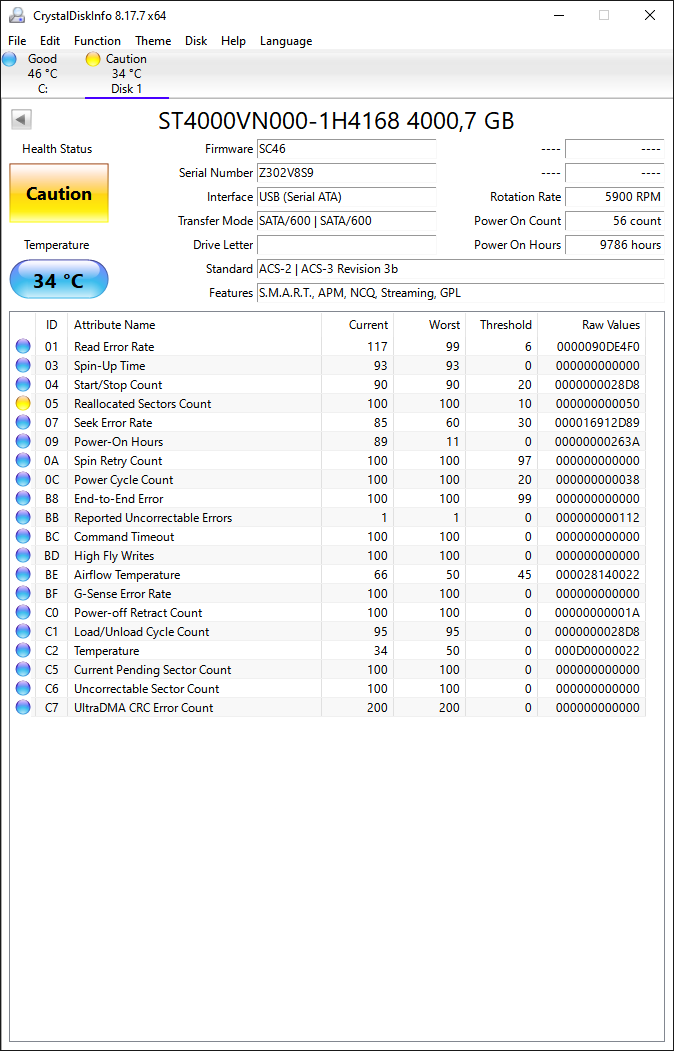The image size is (674, 1051).
Task: Click the previous disk arrow button
Action: 21,120
